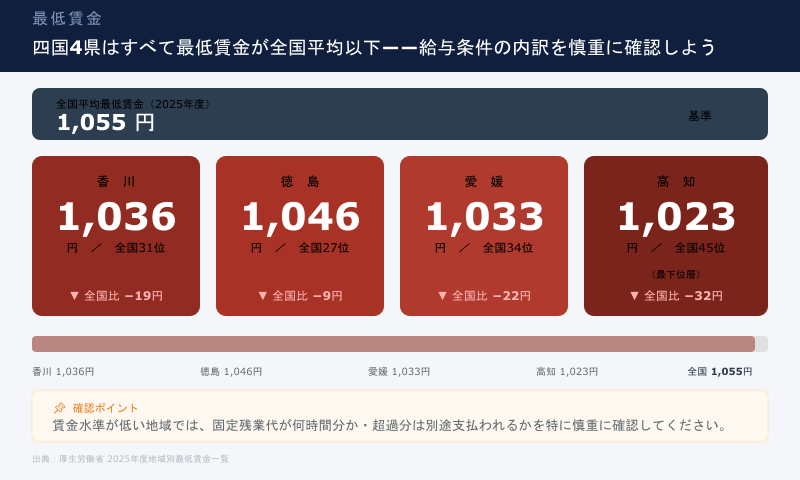800x480 pixels.
Task: Click the down triangle next to 全国比 −22円
Action: (442, 296)
